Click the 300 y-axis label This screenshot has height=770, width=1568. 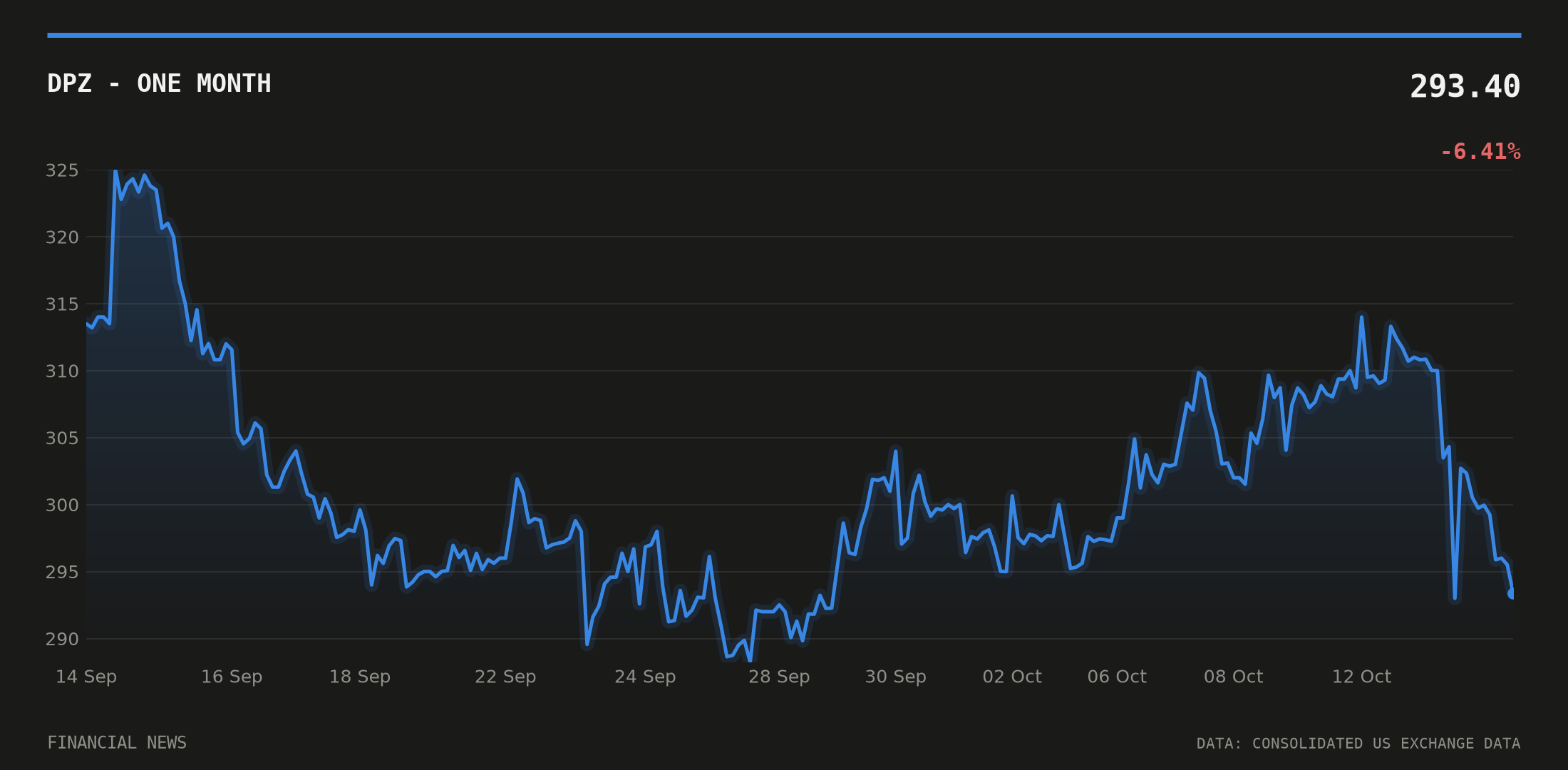coord(62,505)
